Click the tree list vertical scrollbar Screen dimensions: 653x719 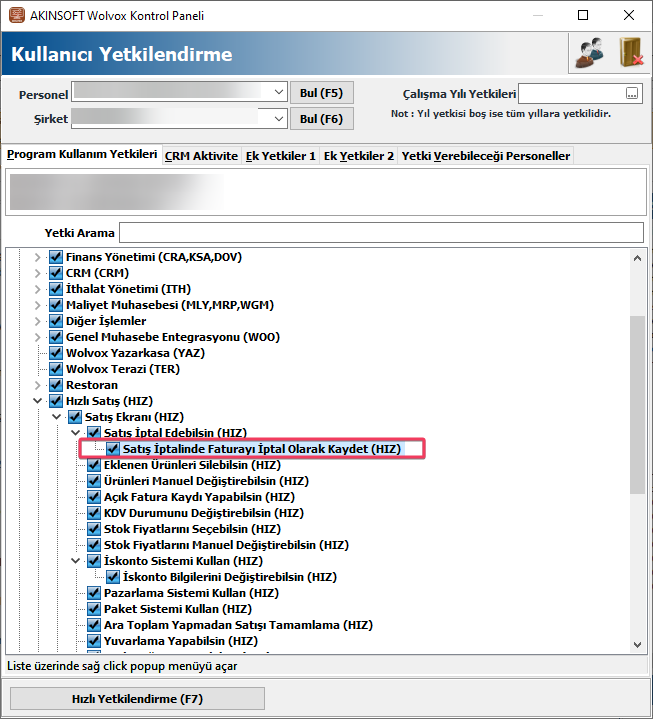click(637, 400)
